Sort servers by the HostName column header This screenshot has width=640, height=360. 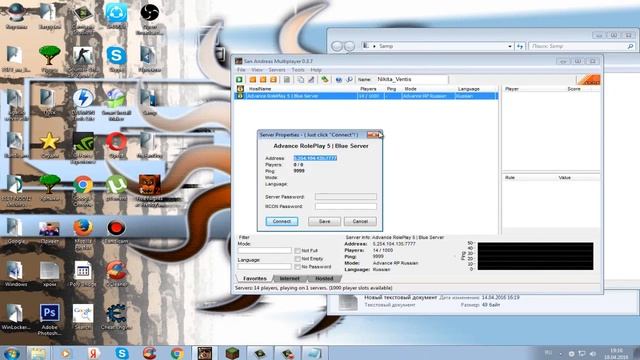point(260,89)
